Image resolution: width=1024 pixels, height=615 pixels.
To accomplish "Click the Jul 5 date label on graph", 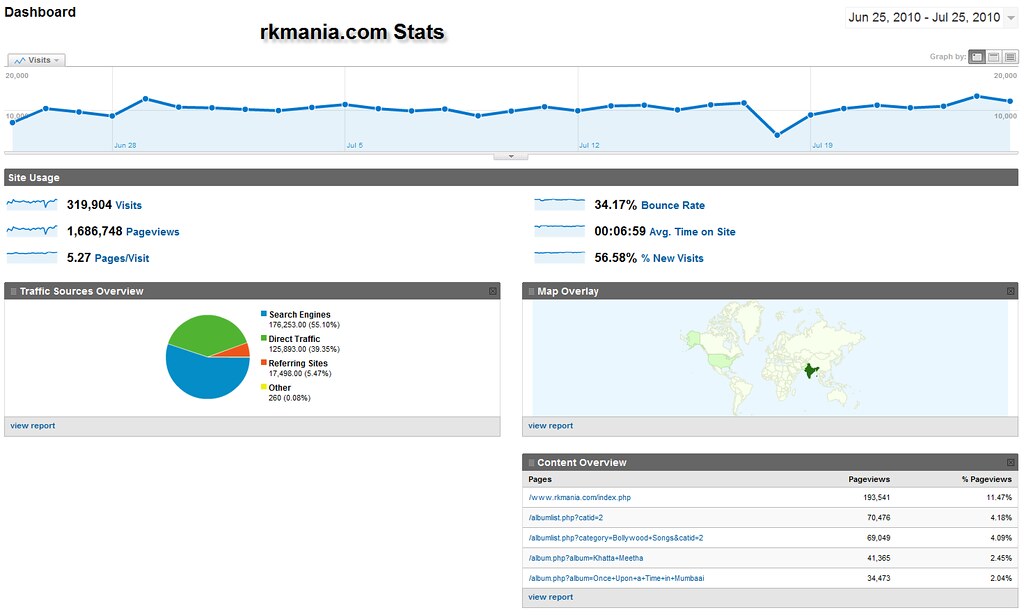I will 355,146.
